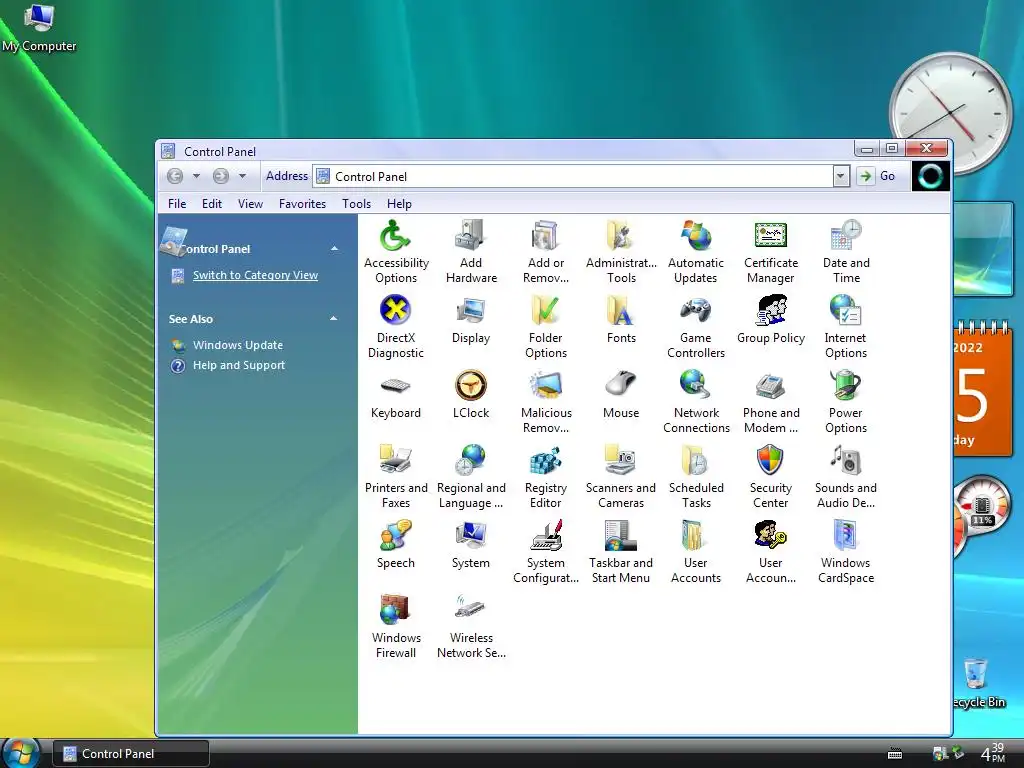This screenshot has width=1024, height=768.
Task: Open System properties icon
Action: [x=470, y=536]
